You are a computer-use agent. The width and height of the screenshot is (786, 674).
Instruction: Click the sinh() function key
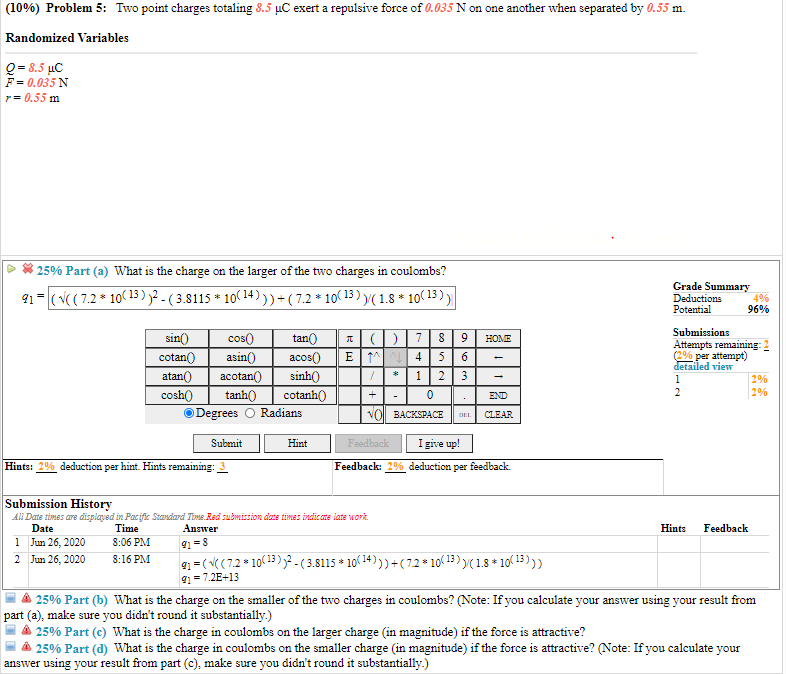pos(305,376)
